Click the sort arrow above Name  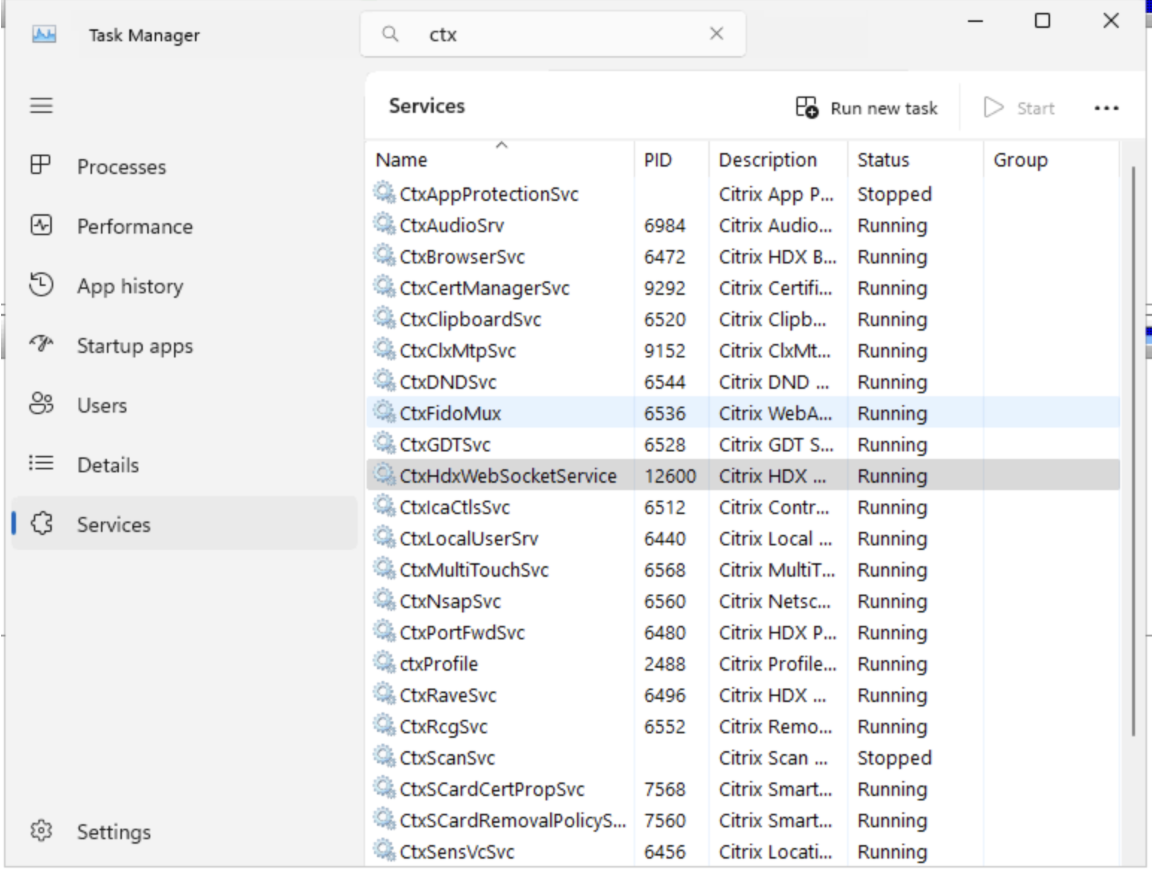(x=502, y=145)
